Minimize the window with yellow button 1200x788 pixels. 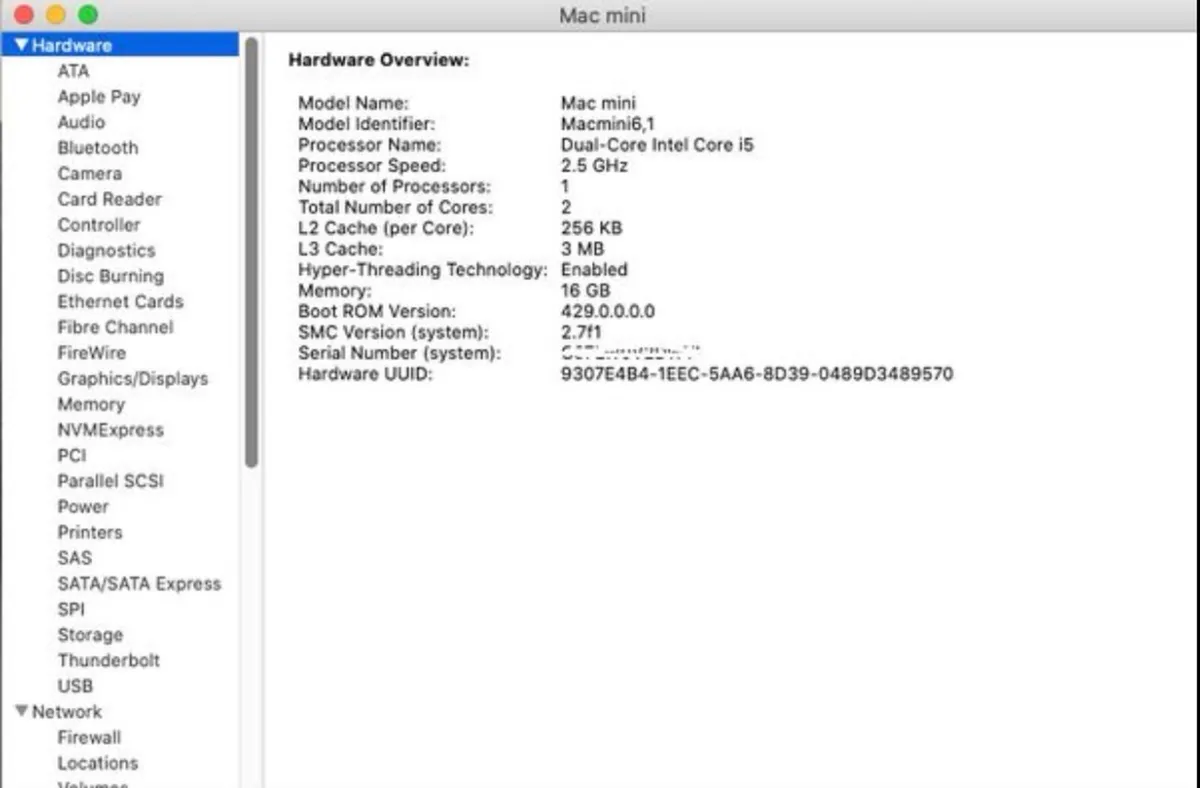coord(56,15)
